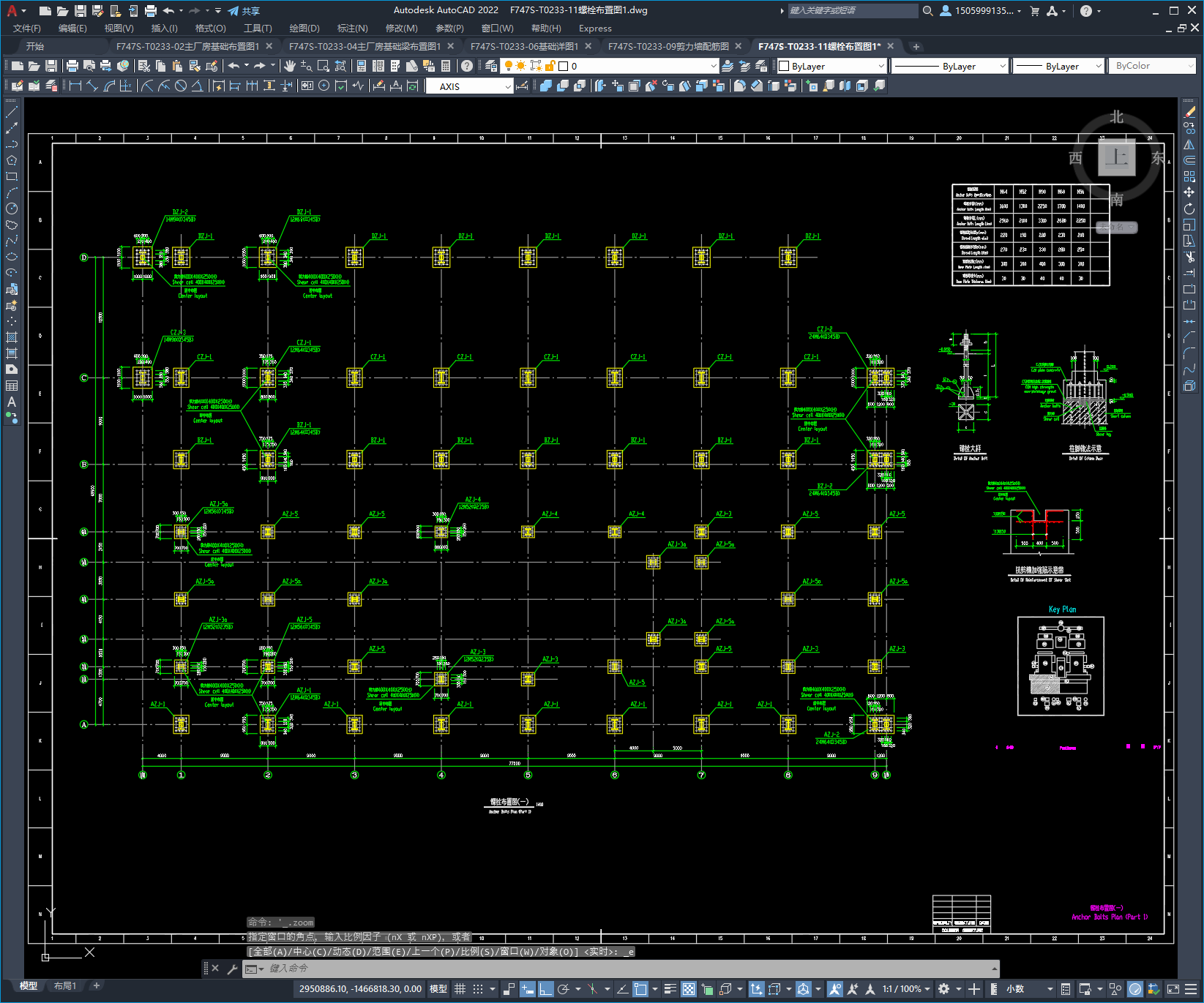Click the Zoom Window icon
Image resolution: width=1204 pixels, height=1003 pixels.
pos(324,66)
